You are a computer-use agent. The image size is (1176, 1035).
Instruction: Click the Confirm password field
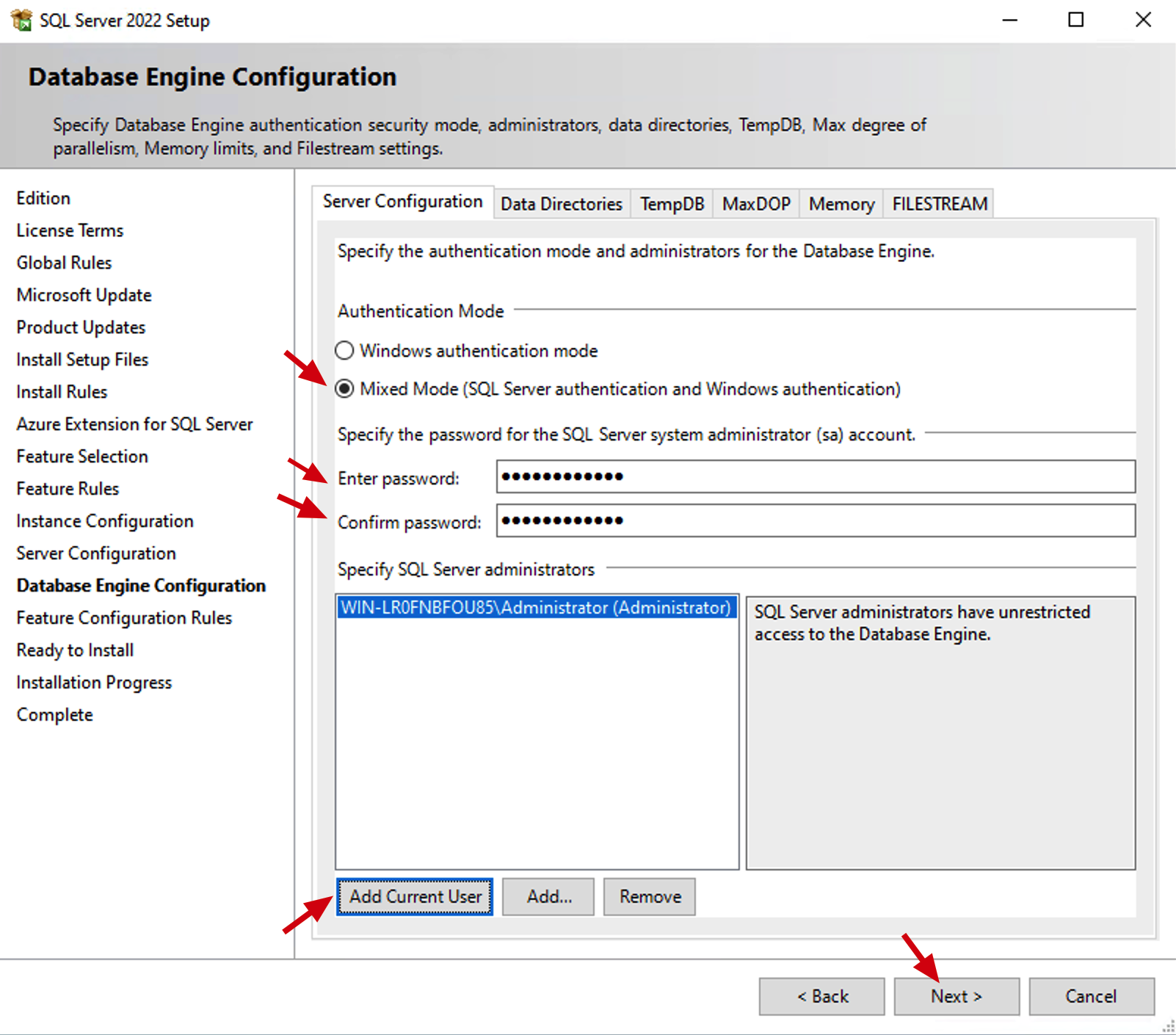(816, 520)
